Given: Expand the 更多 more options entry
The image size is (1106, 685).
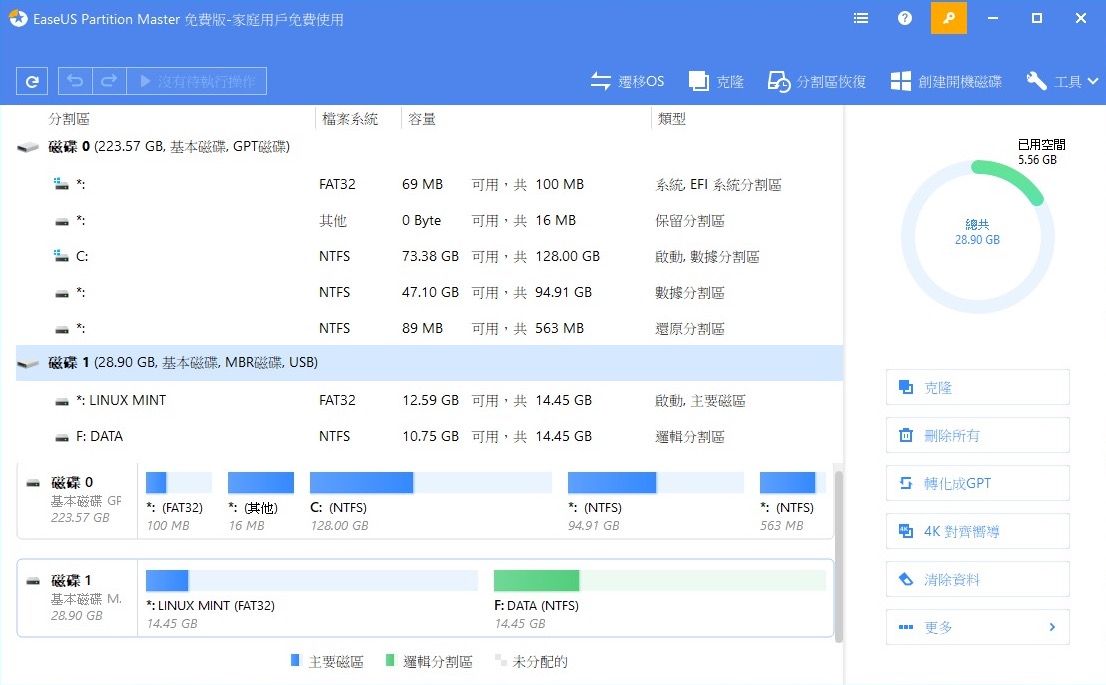Looking at the screenshot, I should click(978, 627).
